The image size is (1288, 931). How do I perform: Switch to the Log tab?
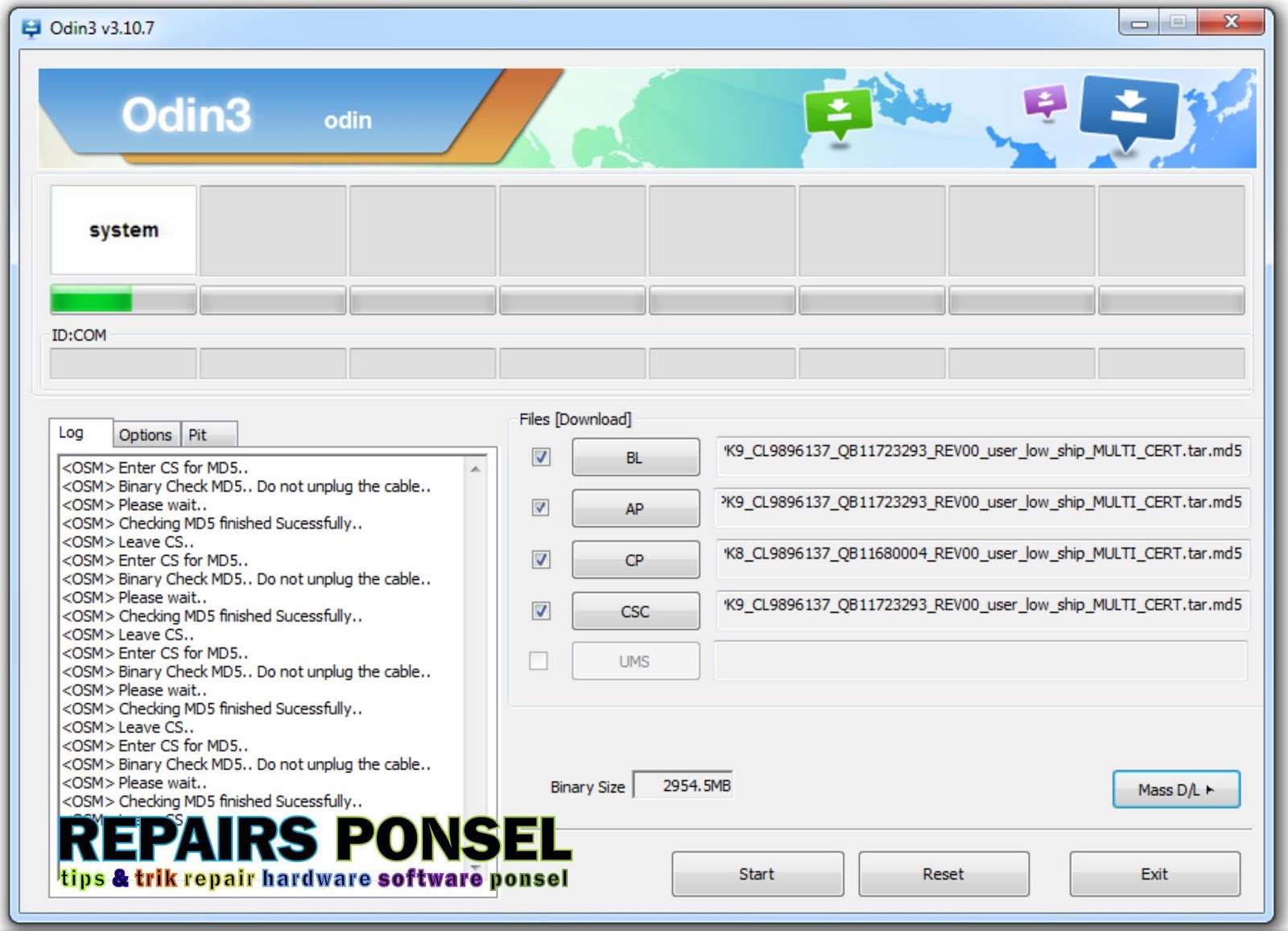pos(80,433)
